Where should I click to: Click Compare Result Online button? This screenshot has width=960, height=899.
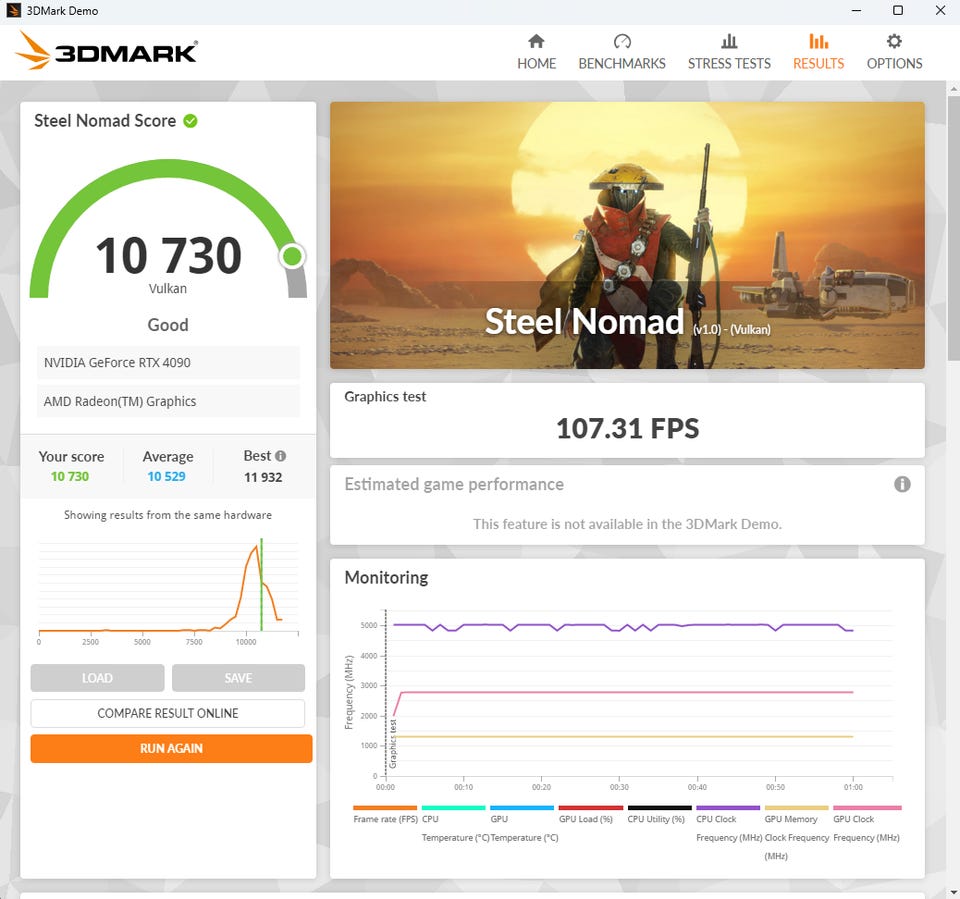click(x=167, y=713)
